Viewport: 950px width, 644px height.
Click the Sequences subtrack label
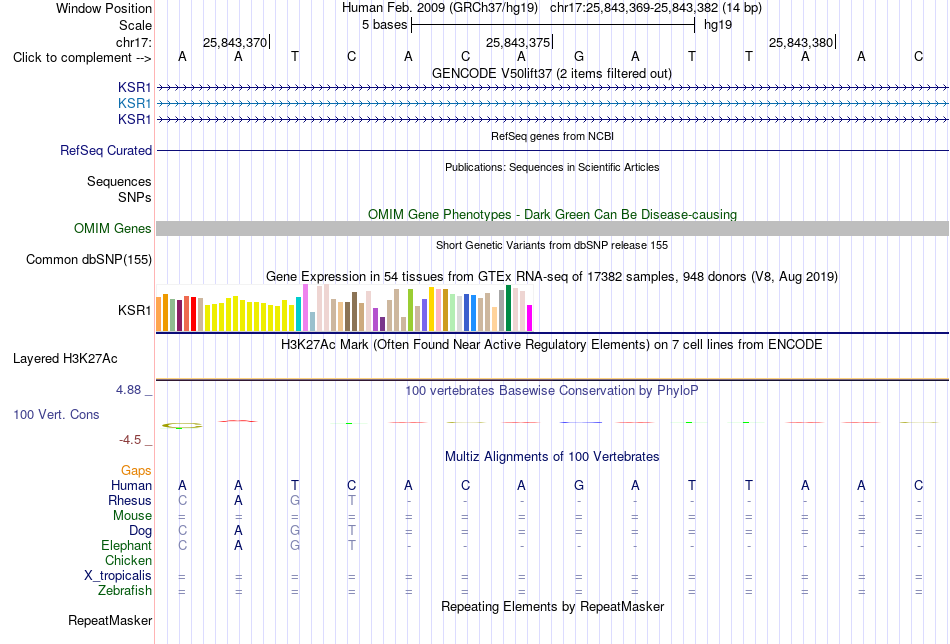click(x=119, y=182)
